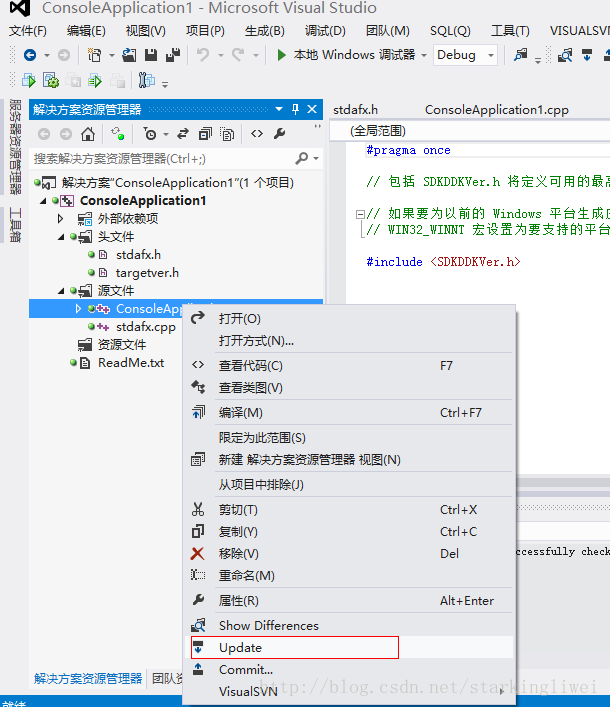Select 重命名(M) in context menu
610x707 pixels.
click(349, 576)
